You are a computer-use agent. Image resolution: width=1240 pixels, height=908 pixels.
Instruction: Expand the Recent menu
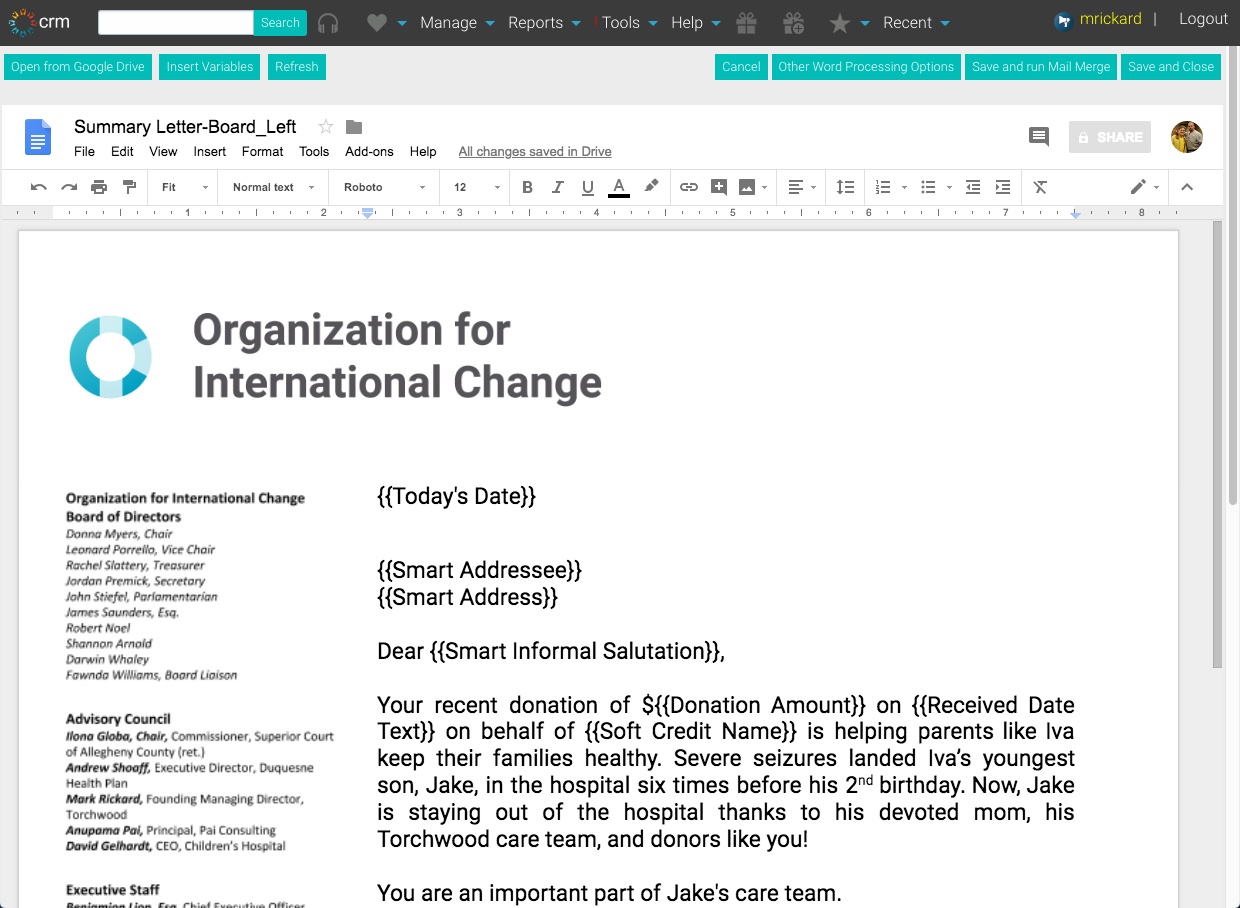coord(917,22)
